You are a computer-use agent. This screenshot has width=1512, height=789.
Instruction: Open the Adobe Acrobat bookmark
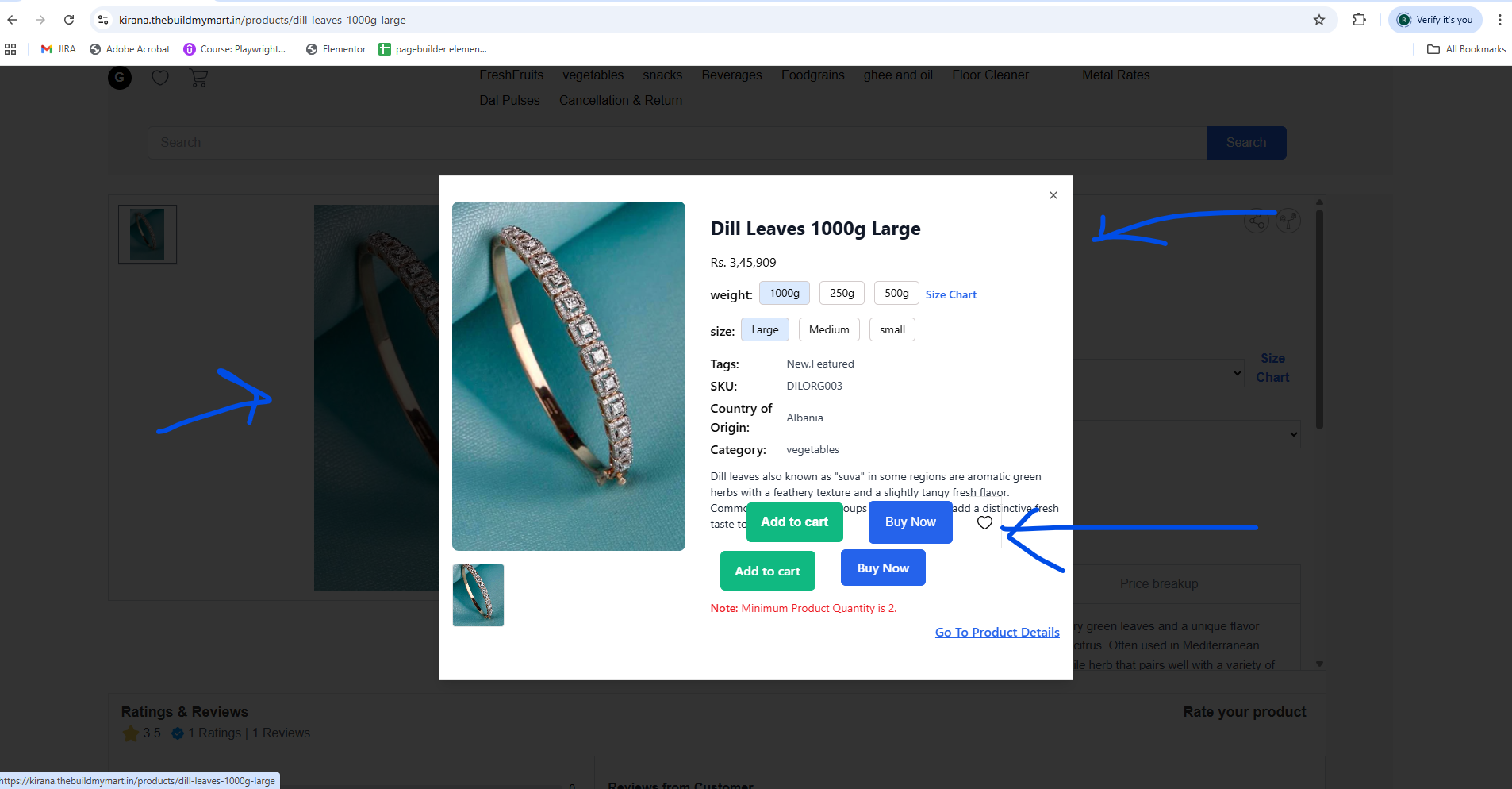pos(130,49)
